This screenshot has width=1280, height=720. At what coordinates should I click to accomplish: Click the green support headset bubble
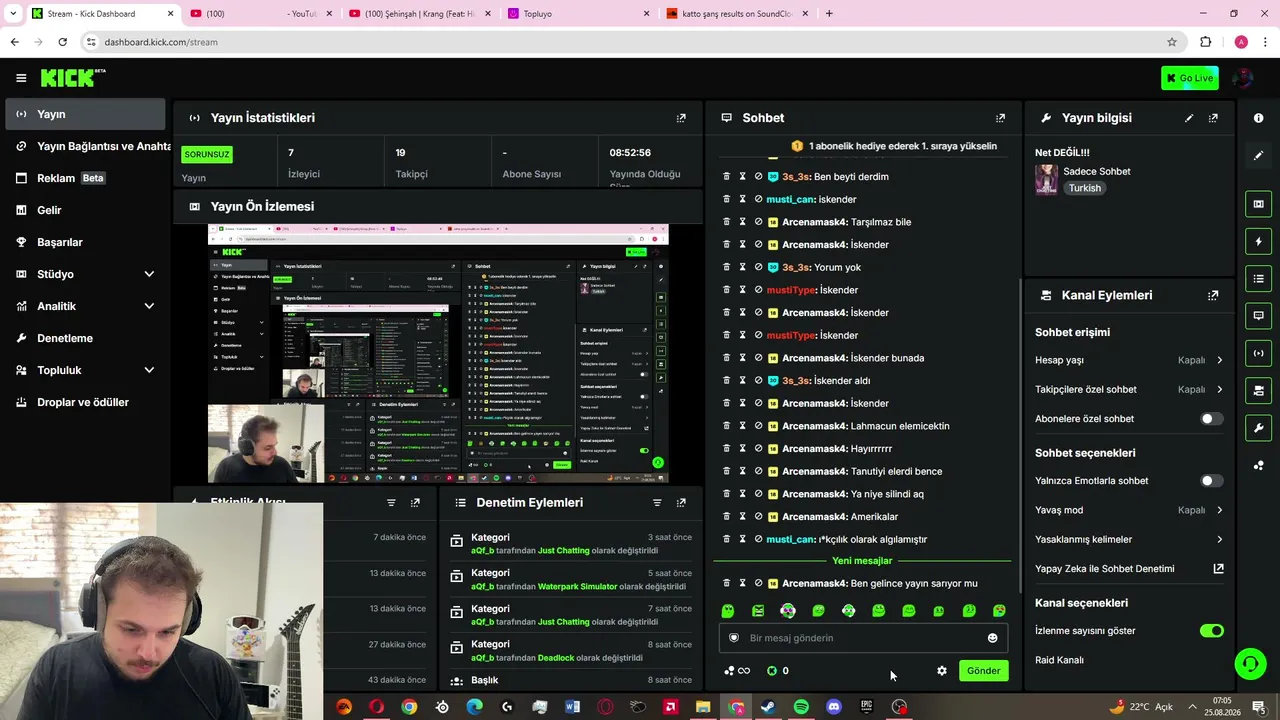pos(1249,663)
